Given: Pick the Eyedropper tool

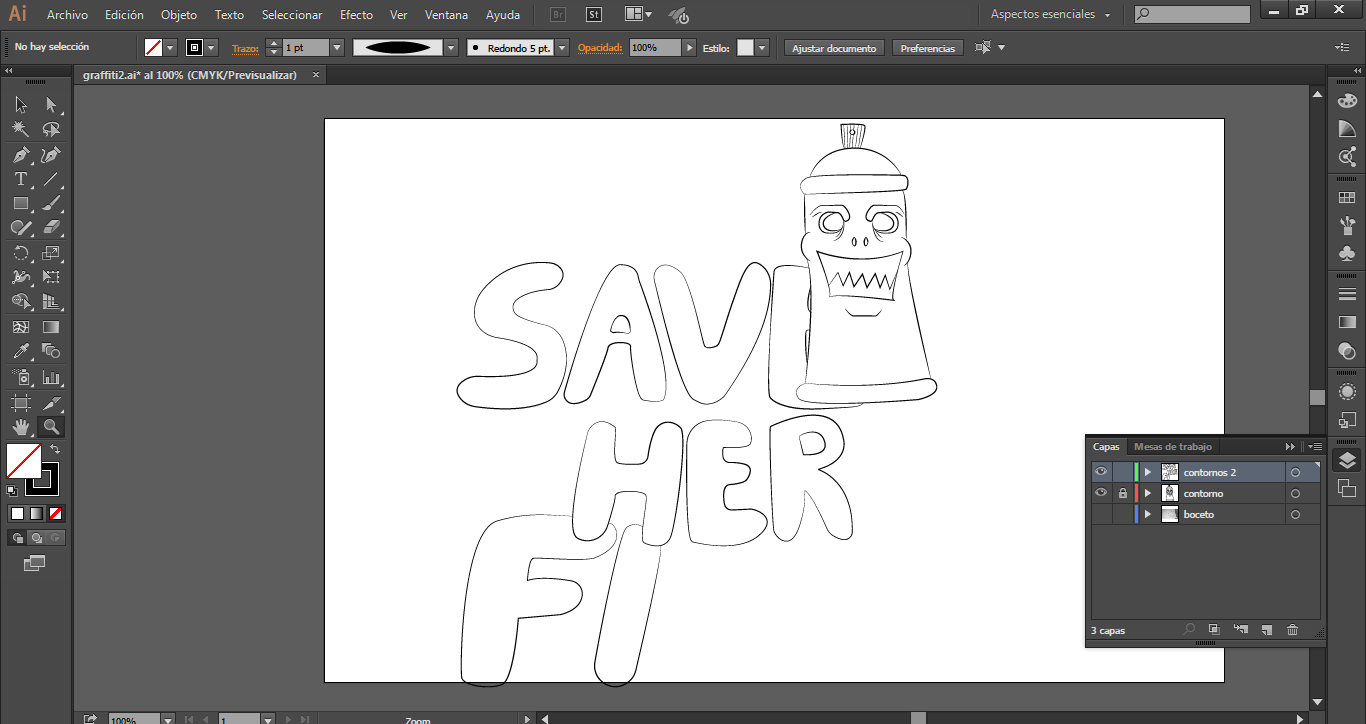Looking at the screenshot, I should pos(20,351).
